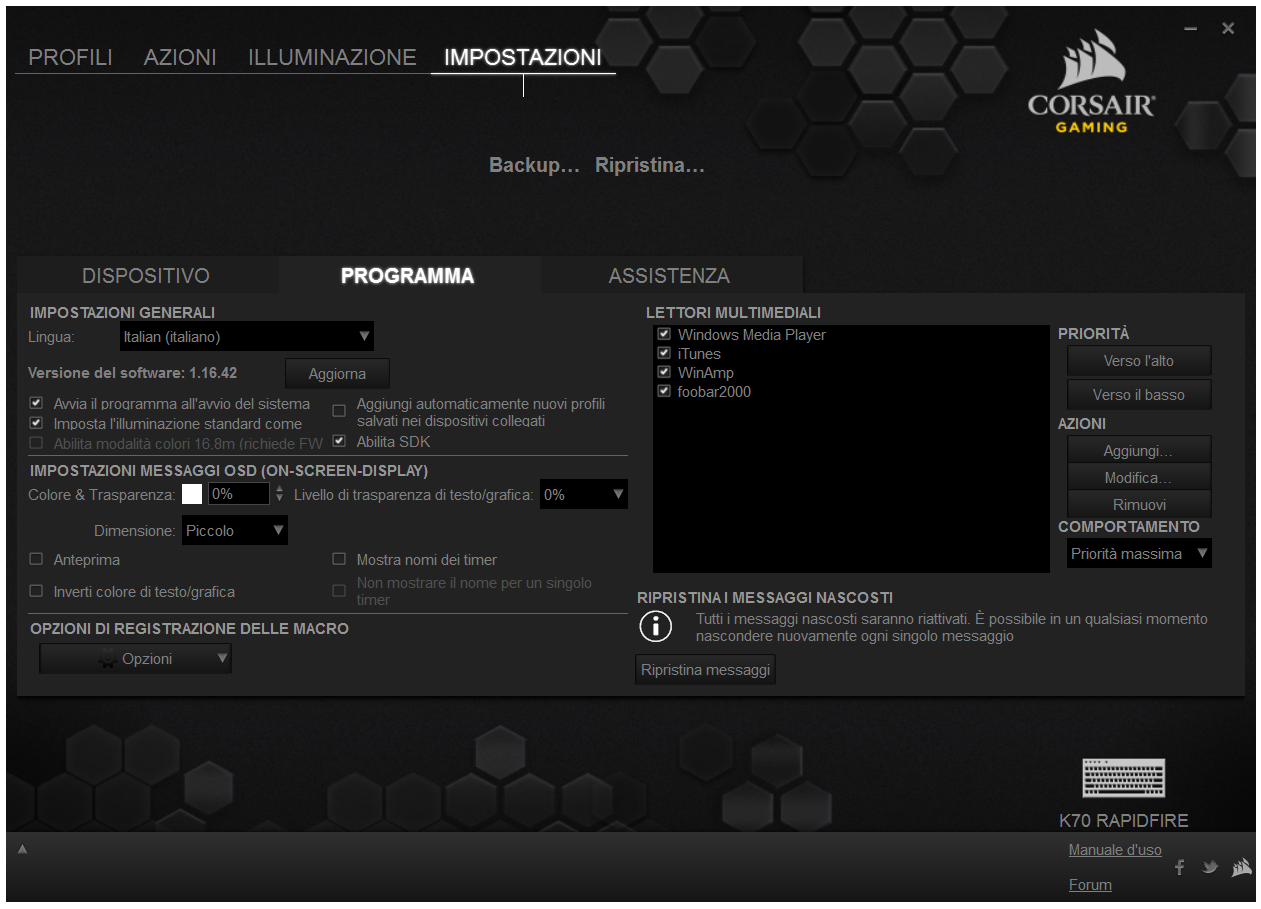Switch to the PROFILI tab
1261x909 pixels.
point(70,57)
